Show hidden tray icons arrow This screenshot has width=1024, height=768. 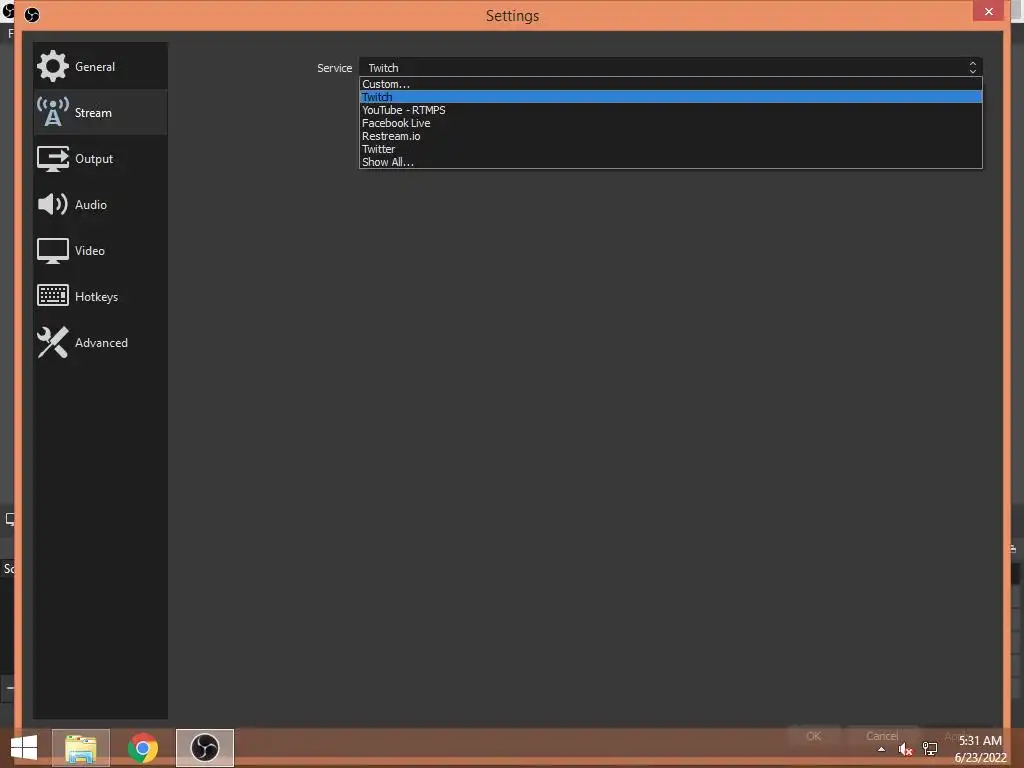point(882,749)
